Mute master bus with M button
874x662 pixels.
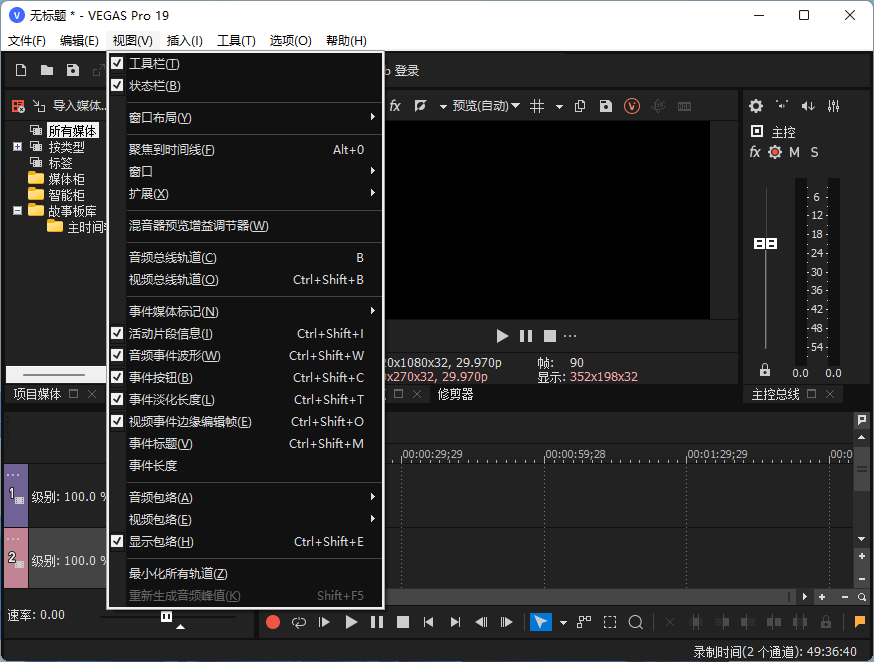tap(794, 152)
